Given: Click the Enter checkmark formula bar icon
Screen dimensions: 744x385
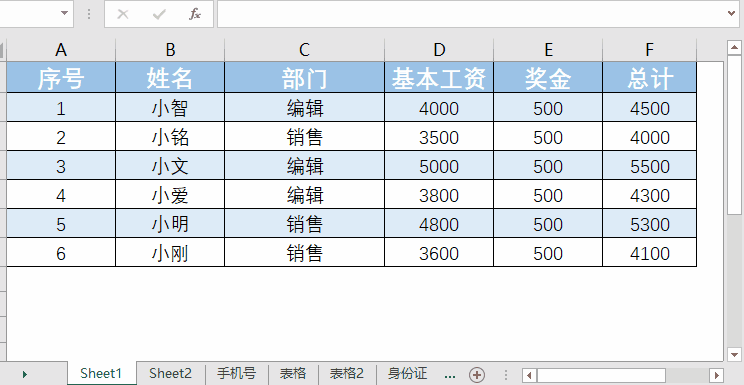Looking at the screenshot, I should pos(158,14).
